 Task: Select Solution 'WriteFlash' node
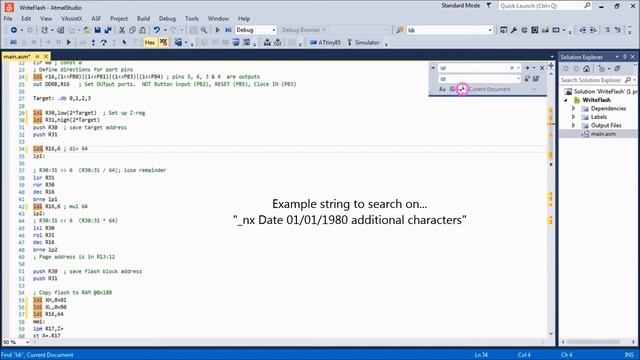pos(602,91)
